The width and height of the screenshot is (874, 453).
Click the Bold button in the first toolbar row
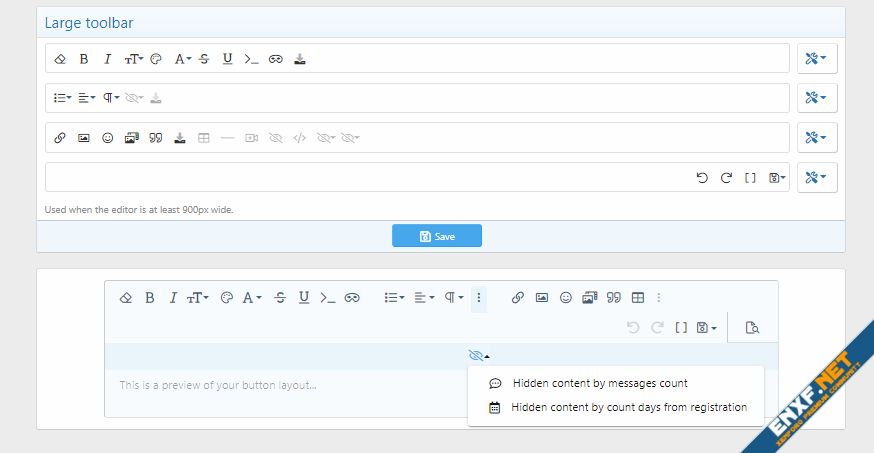pyautogui.click(x=84, y=59)
